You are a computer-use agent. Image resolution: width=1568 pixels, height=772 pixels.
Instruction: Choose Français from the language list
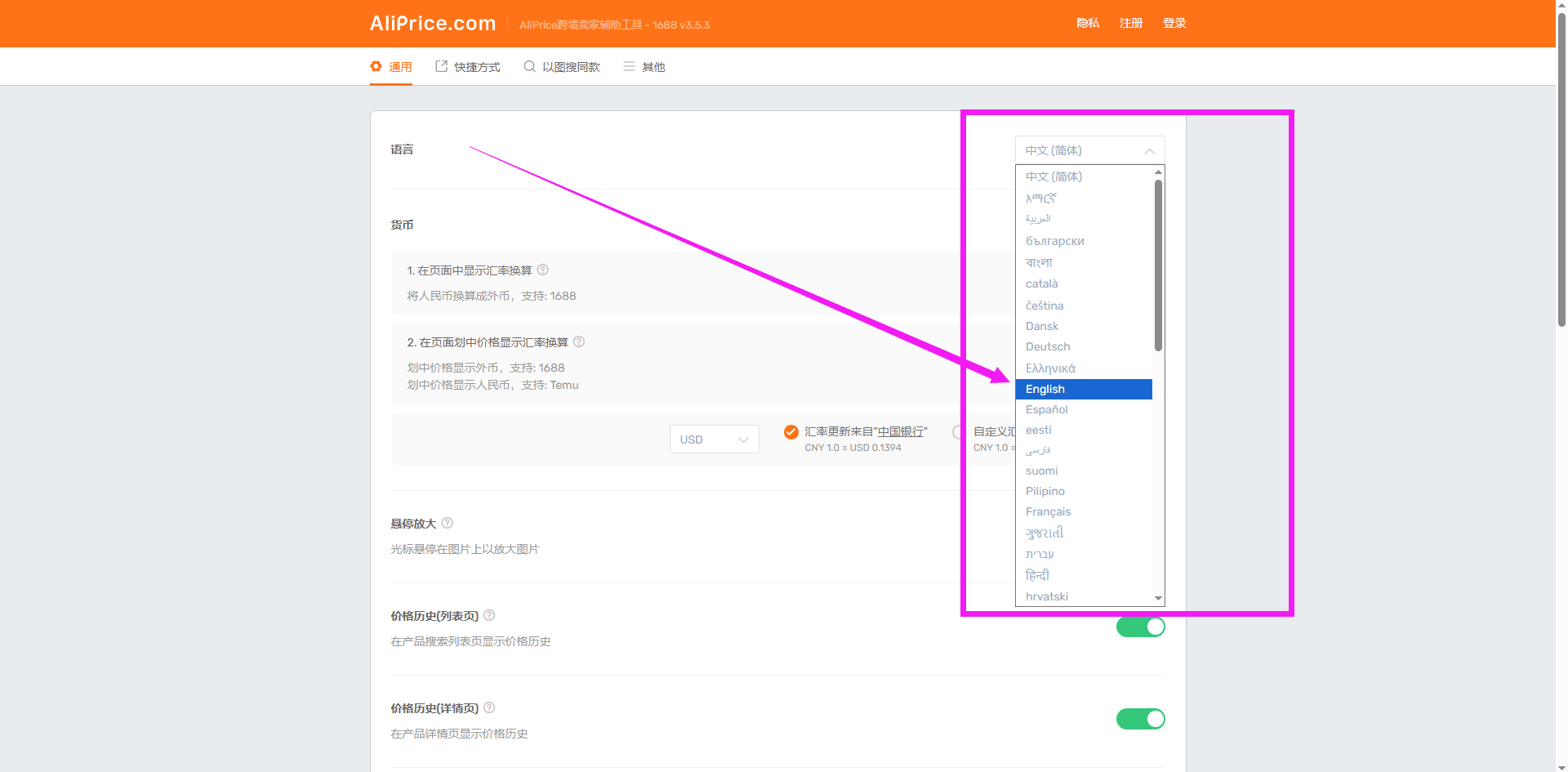[1084, 511]
